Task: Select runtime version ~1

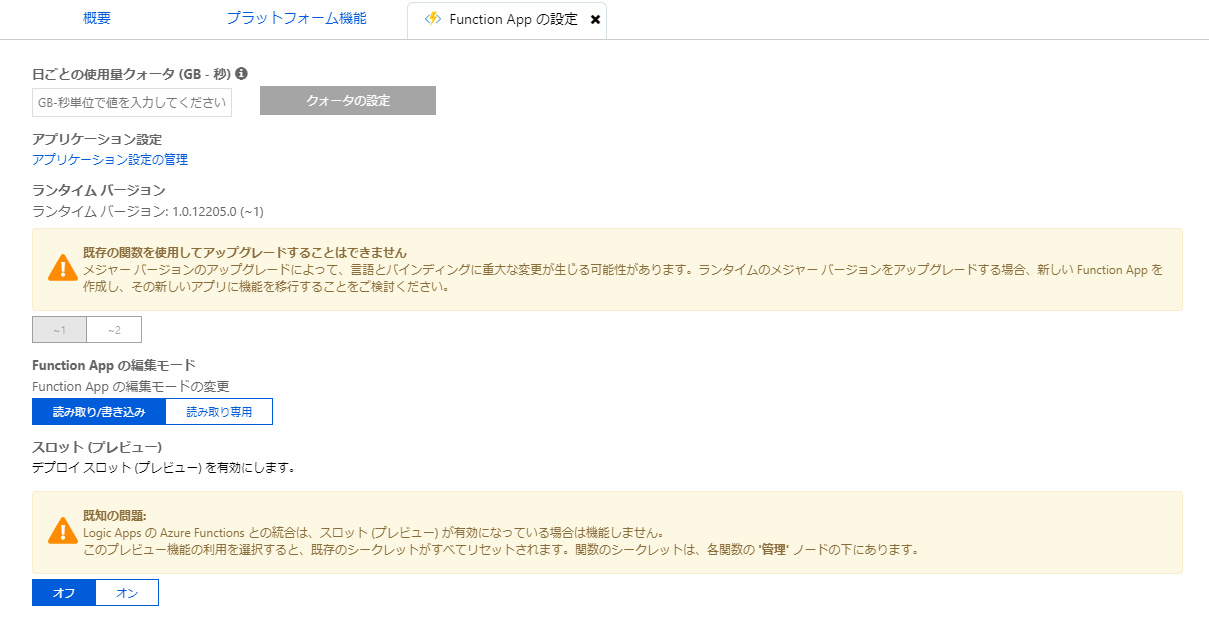Action: 60,330
